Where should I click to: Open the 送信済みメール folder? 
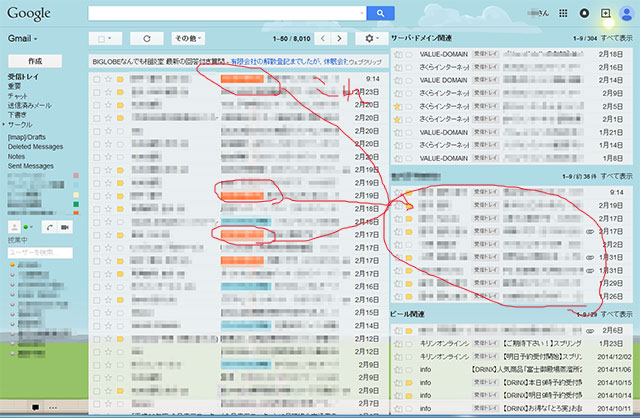29,105
